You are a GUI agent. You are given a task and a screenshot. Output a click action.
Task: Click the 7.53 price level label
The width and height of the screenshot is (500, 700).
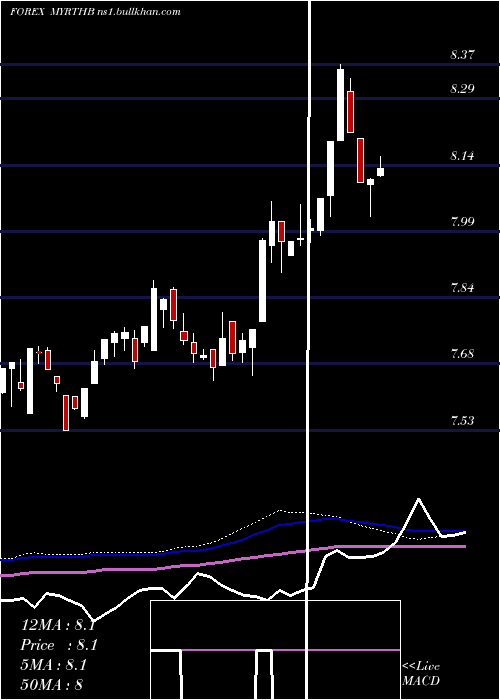coord(462,421)
